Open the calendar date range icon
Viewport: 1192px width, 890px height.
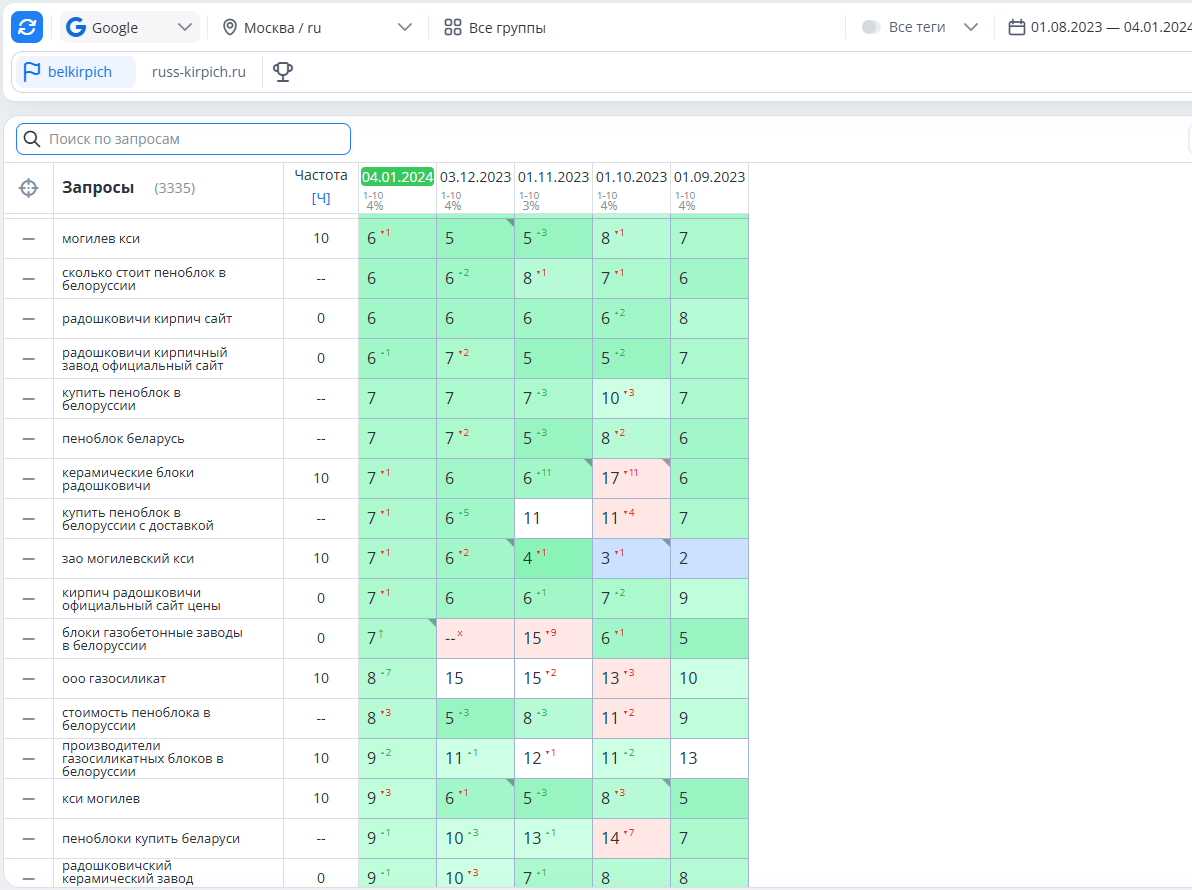coord(1016,27)
